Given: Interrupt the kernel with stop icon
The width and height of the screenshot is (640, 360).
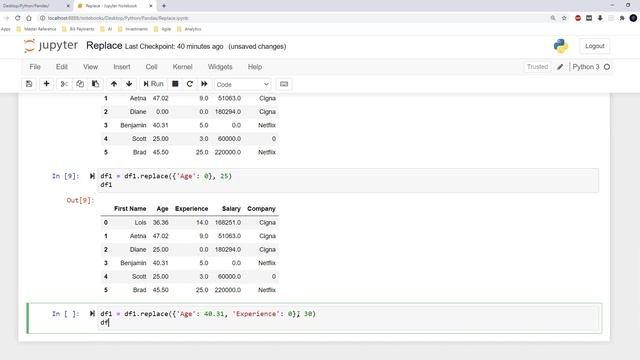Looking at the screenshot, I should coord(175,84).
